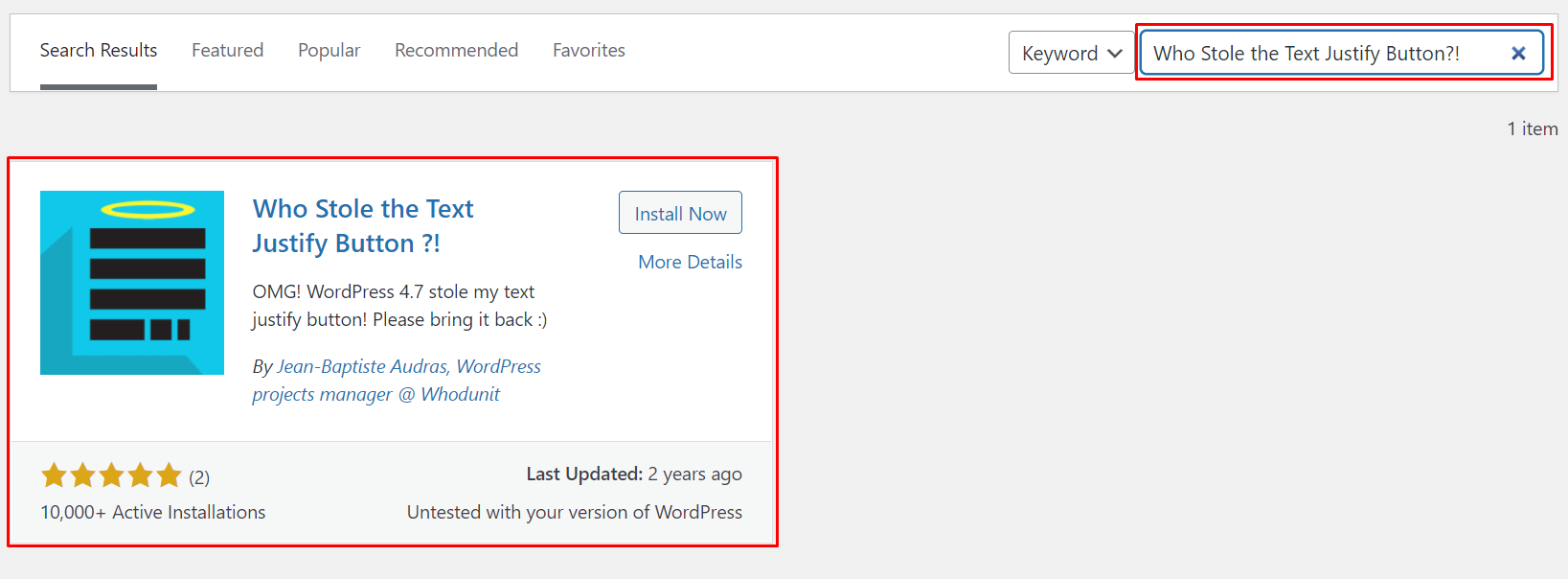
Task: Click the fourth rating star
Action: pyautogui.click(x=140, y=474)
